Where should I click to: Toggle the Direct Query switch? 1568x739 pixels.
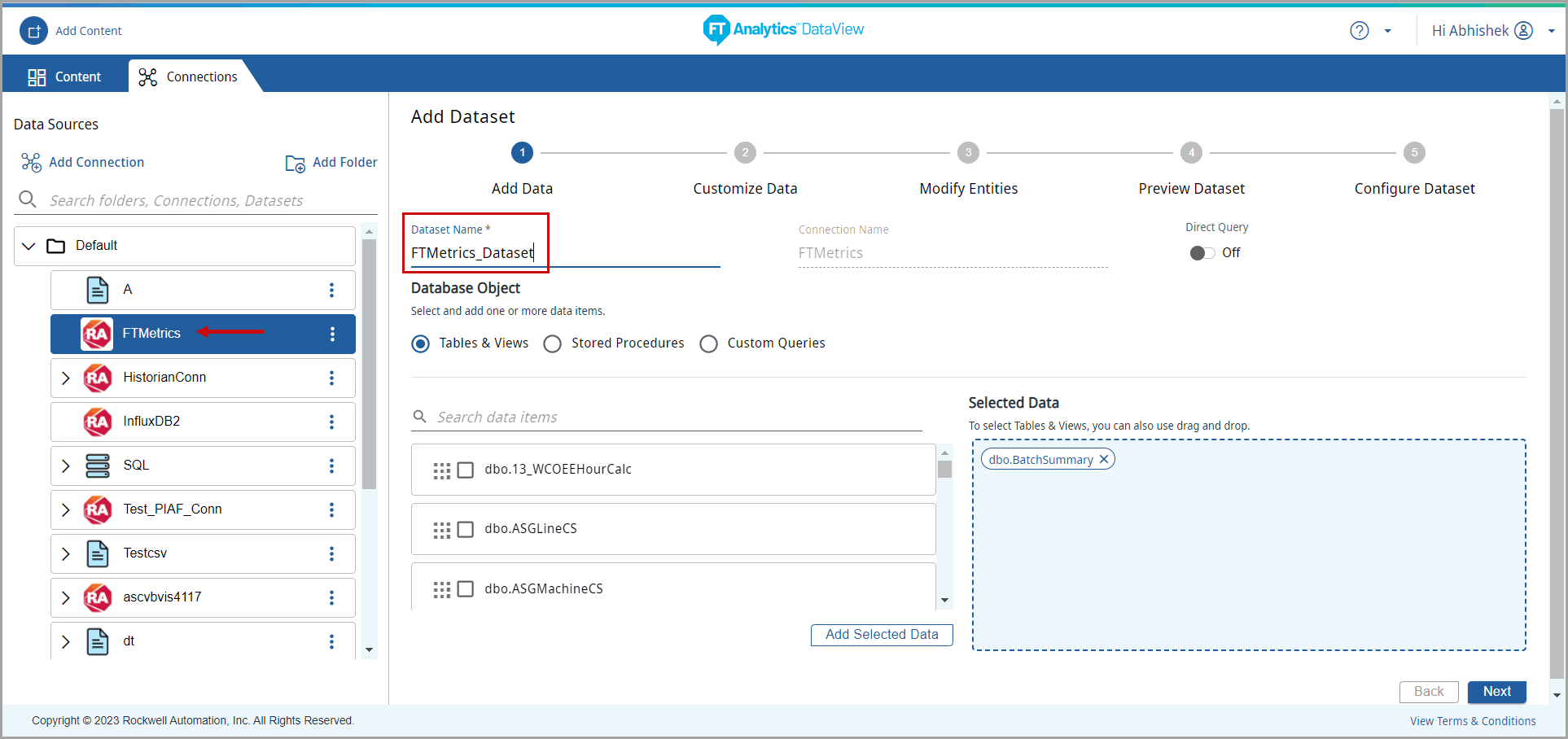pyautogui.click(x=1202, y=253)
